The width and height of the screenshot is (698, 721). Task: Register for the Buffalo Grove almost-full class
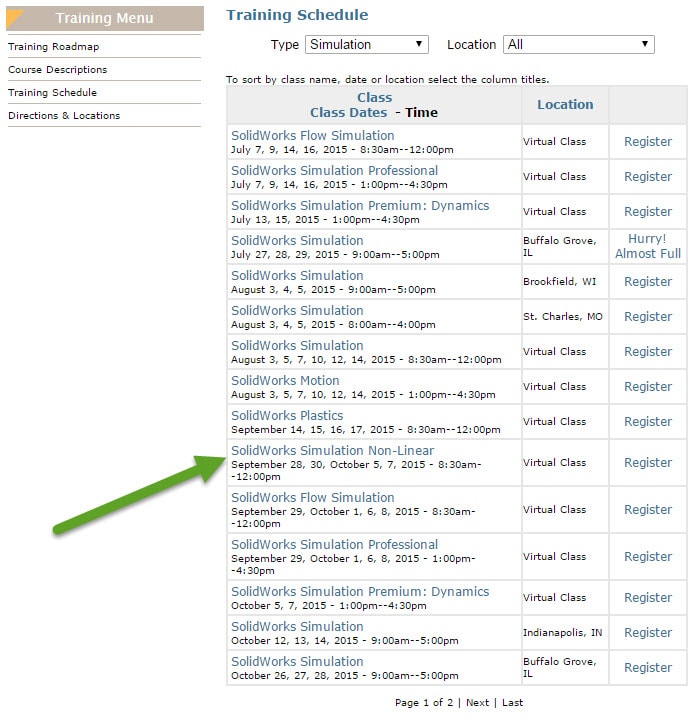[x=648, y=247]
